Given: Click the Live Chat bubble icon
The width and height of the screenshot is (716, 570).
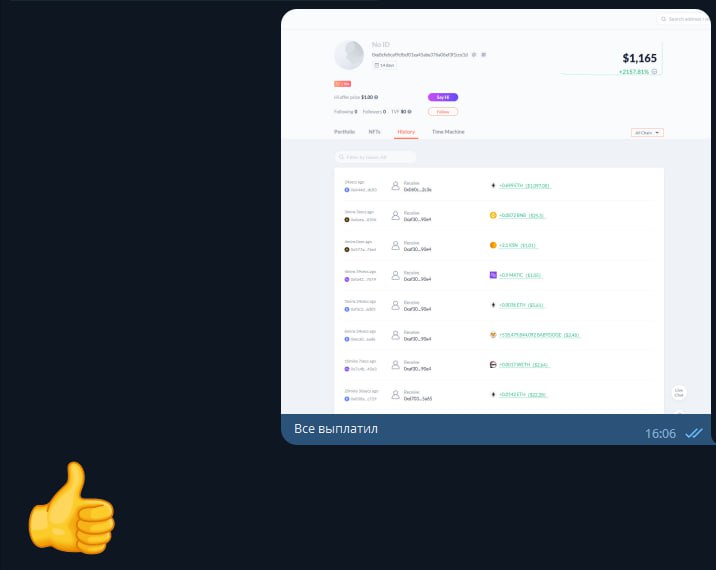Looking at the screenshot, I should tap(678, 393).
